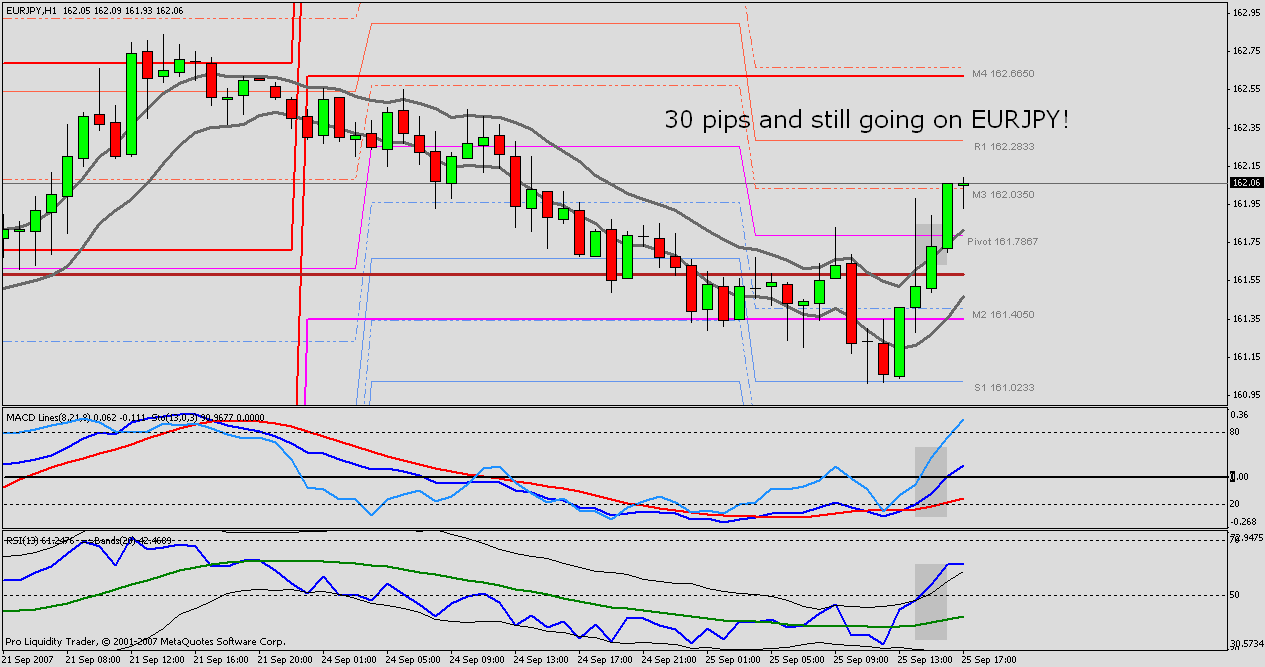Click the 25 Sep 09:00 time axis label
Image resolution: width=1265 pixels, height=667 pixels.
click(x=861, y=660)
